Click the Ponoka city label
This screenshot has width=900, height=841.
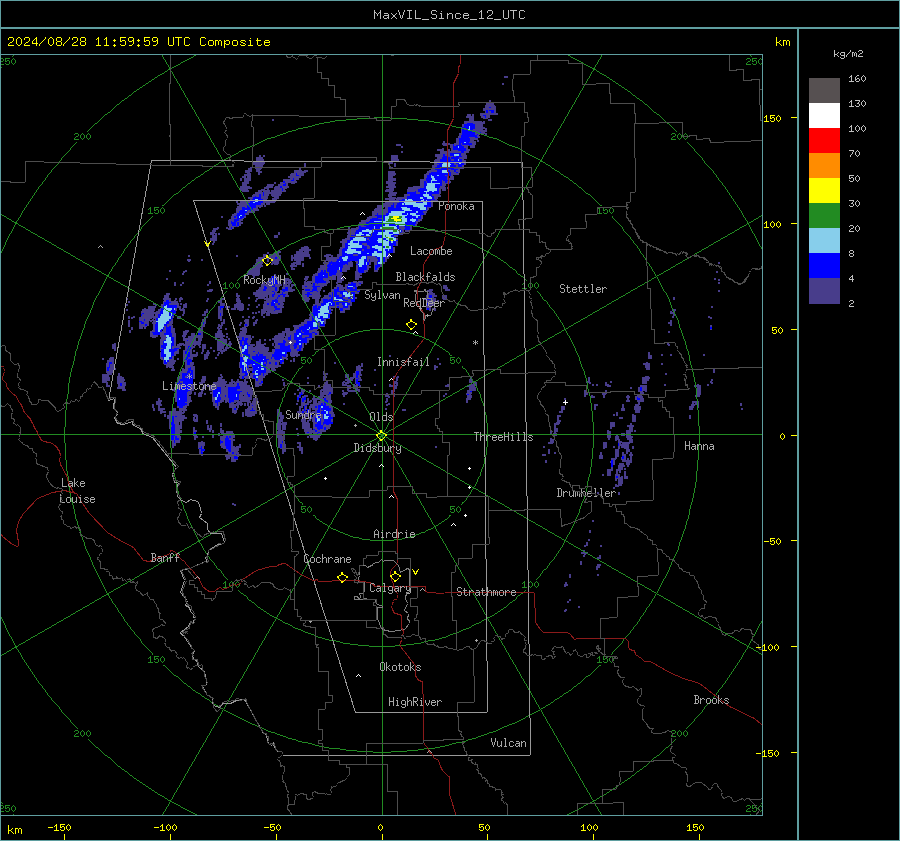coord(456,206)
